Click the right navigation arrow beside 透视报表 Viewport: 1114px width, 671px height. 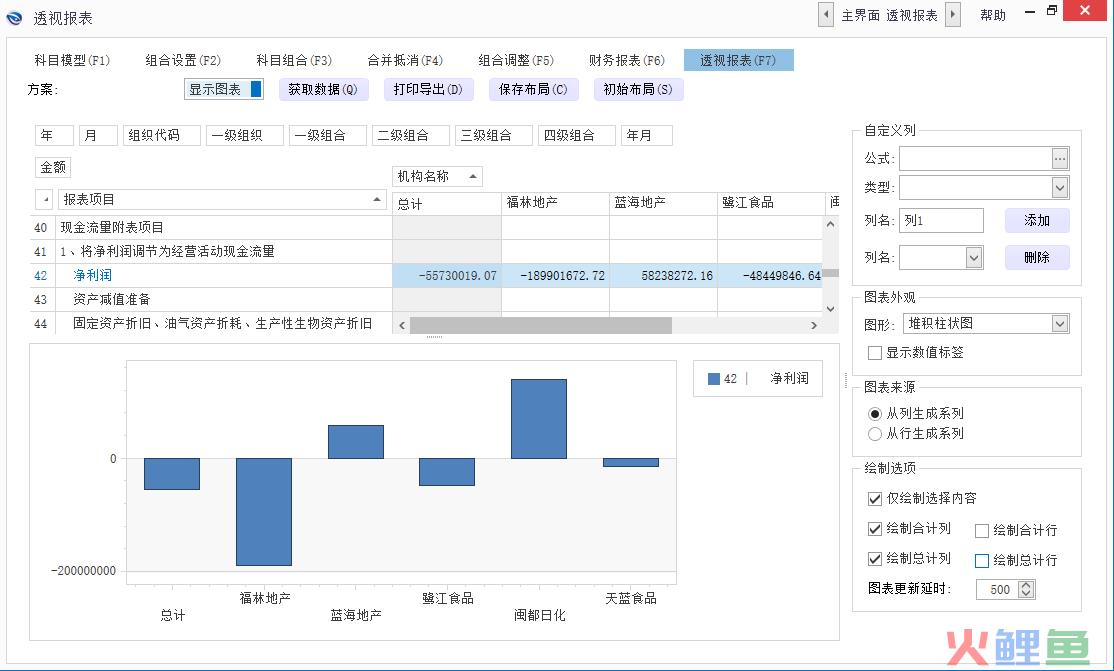coord(953,15)
